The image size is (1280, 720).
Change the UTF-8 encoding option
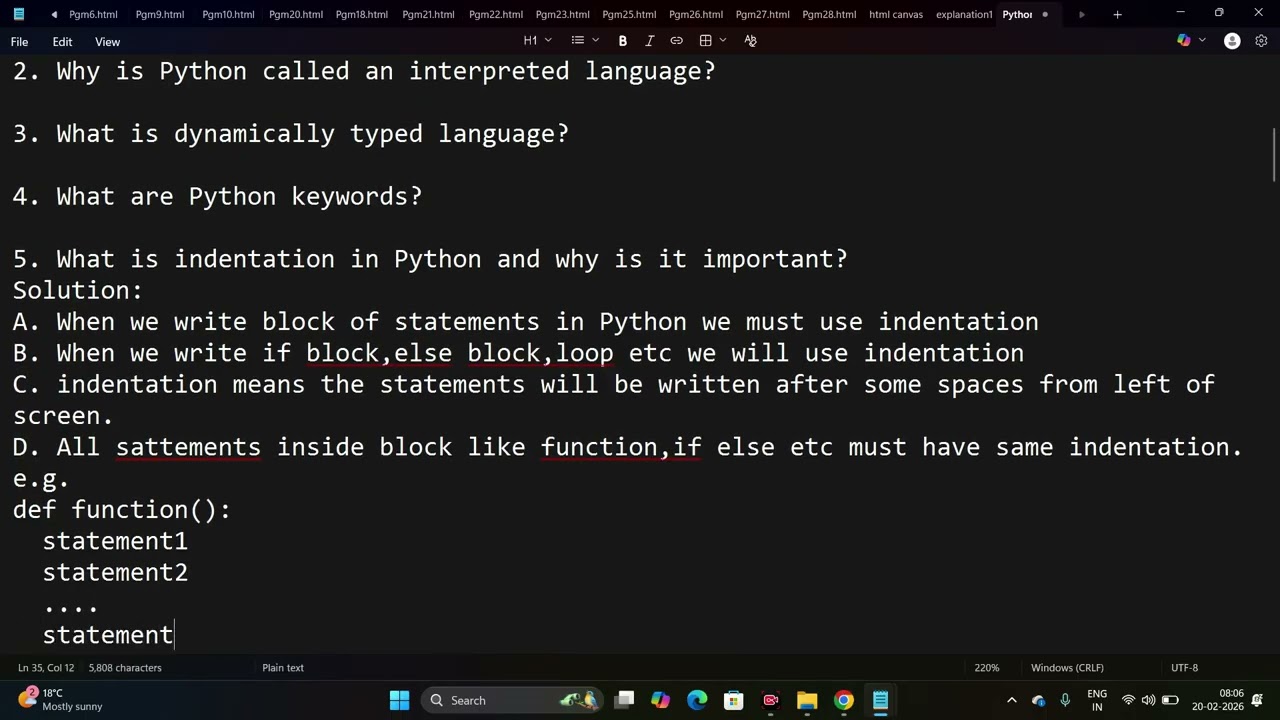pos(1184,668)
